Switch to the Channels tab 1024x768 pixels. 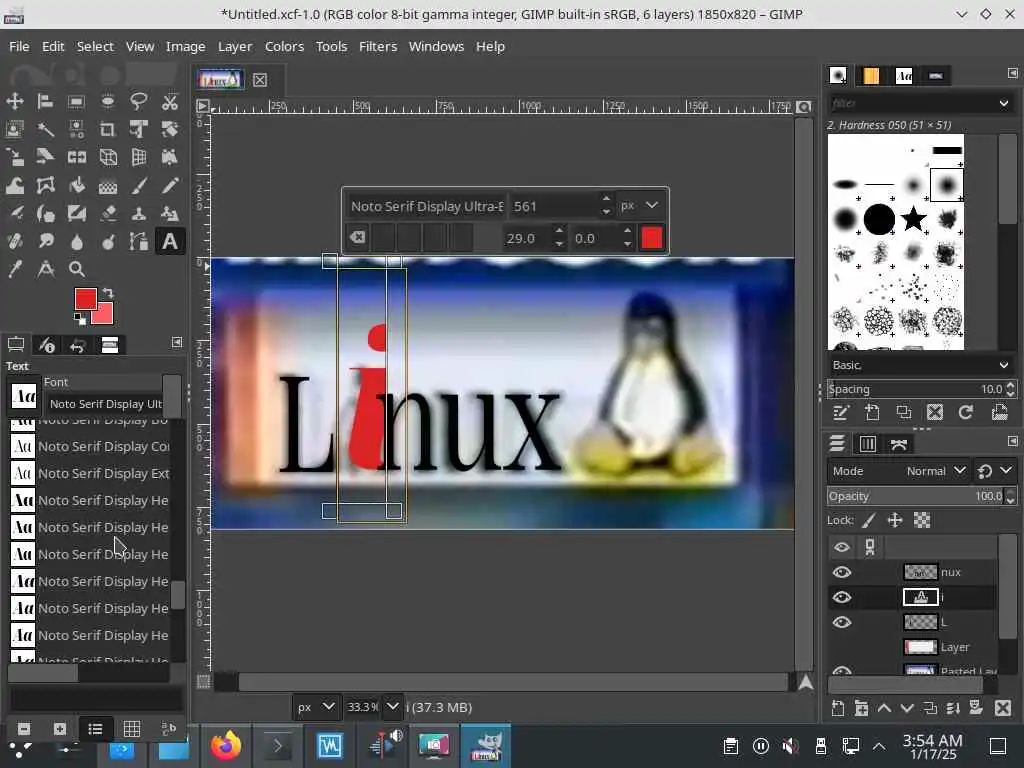868,444
